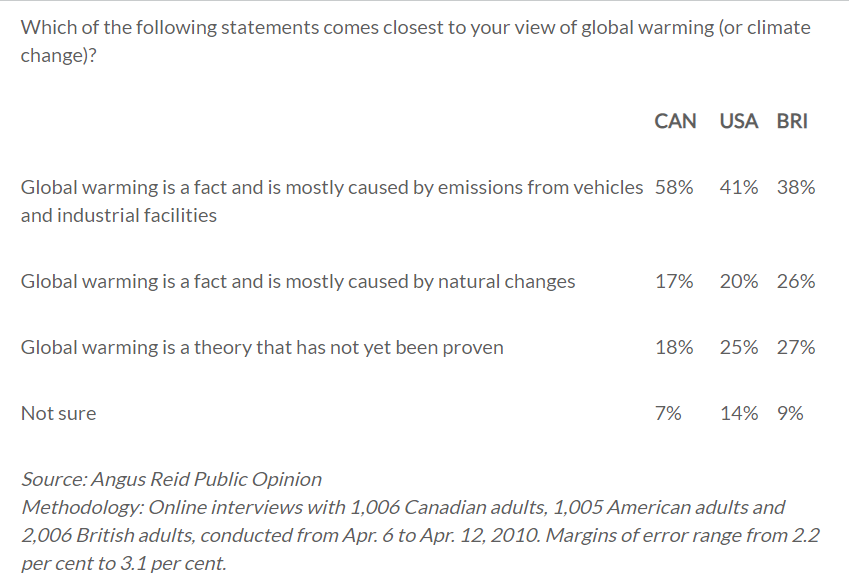Click the 38% value for Britain
Viewport: 849px width, 587px height.
795,187
